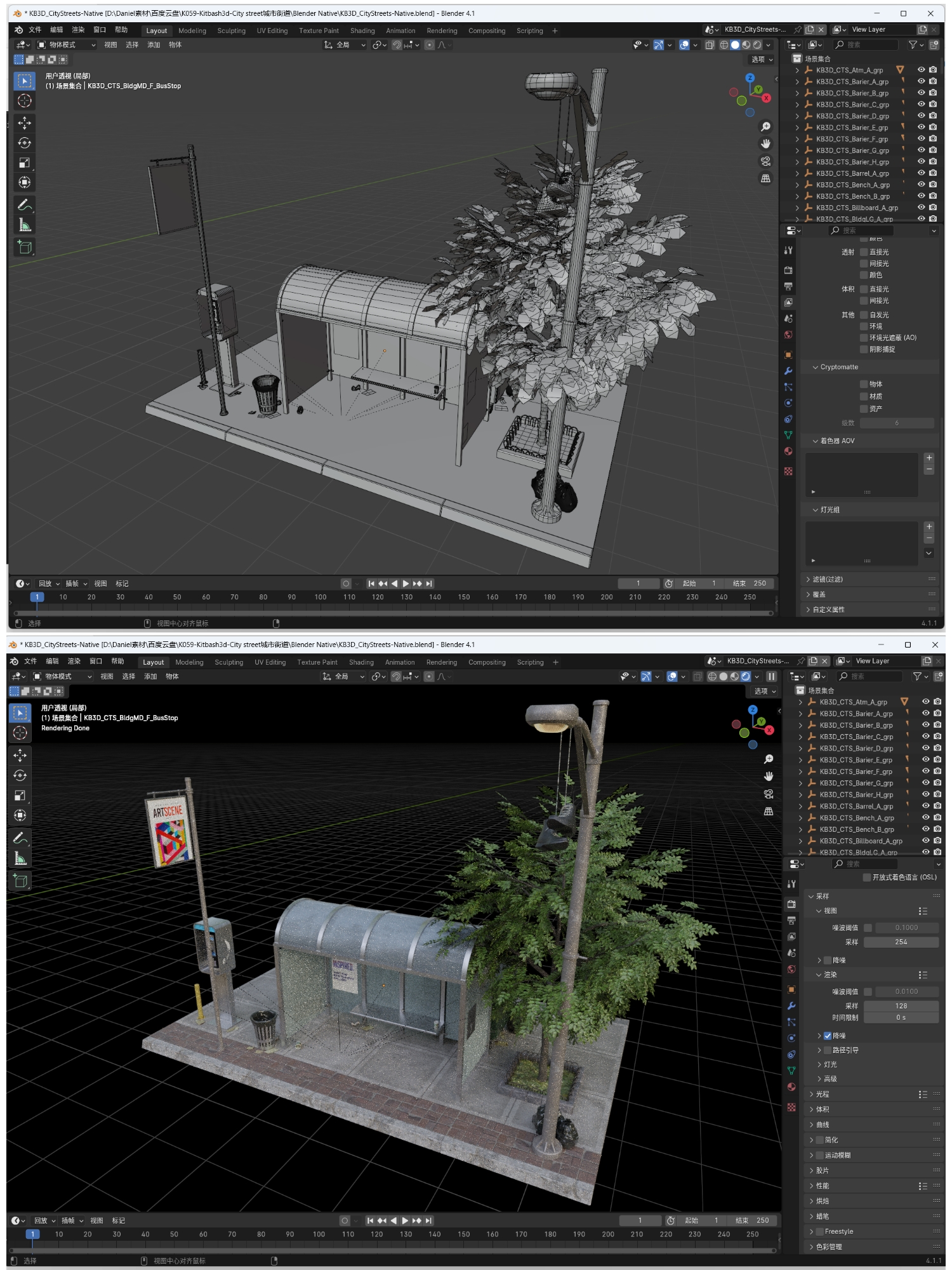Add light group with plus button, top window
The image size is (952, 1270).
point(929,526)
